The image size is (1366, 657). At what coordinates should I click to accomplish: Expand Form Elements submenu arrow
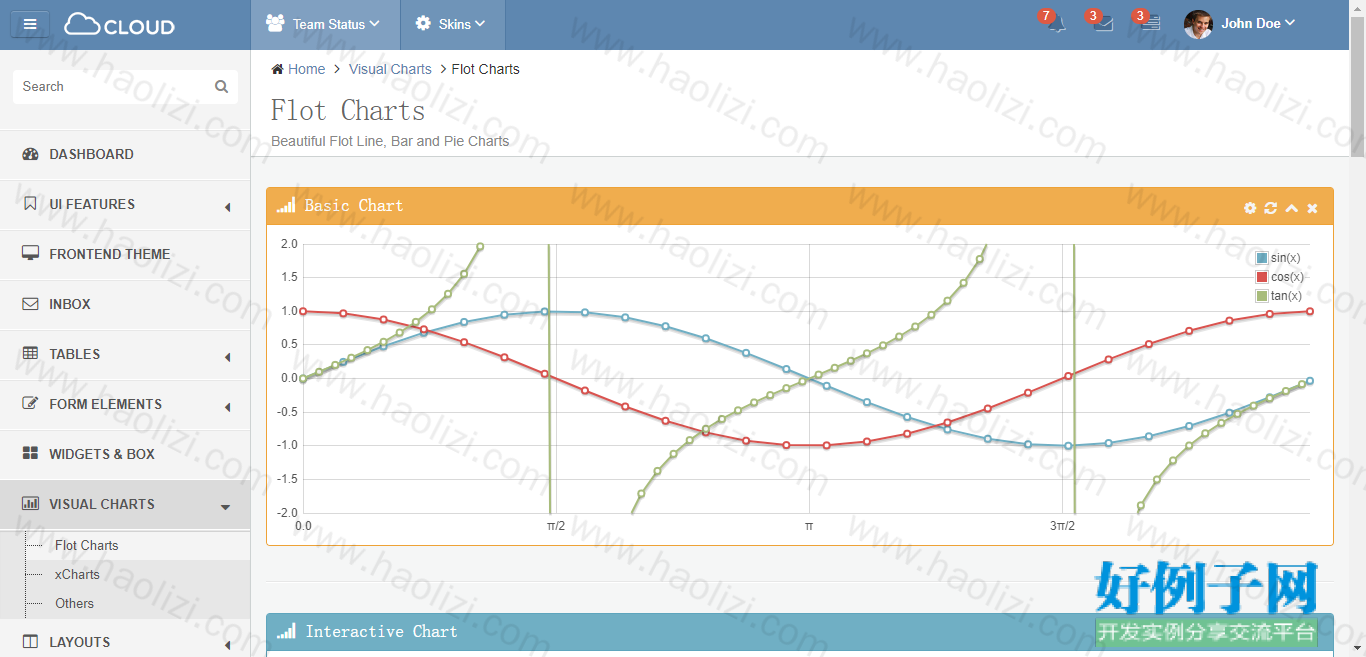tap(227, 407)
